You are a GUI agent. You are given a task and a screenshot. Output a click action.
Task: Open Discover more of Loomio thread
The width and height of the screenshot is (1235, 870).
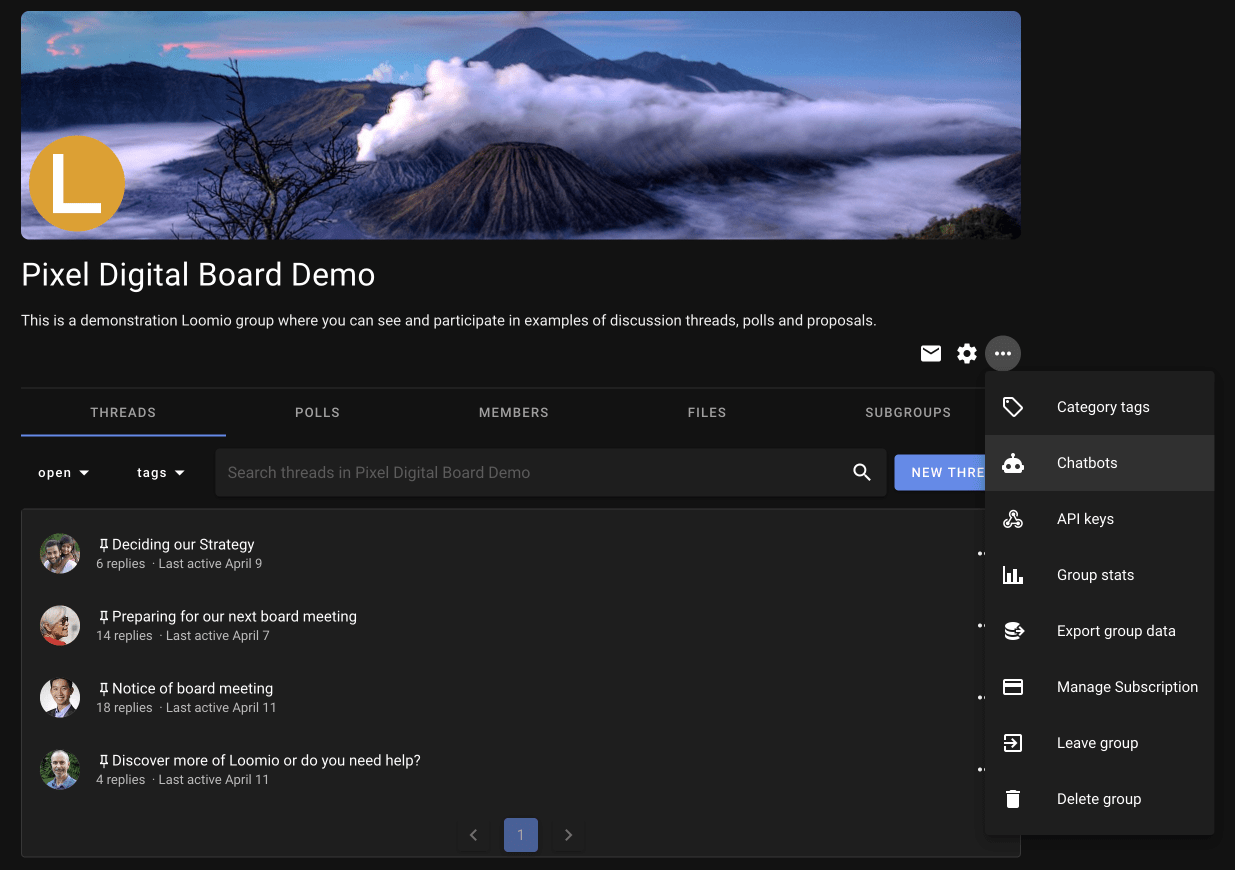pyautogui.click(x=266, y=761)
